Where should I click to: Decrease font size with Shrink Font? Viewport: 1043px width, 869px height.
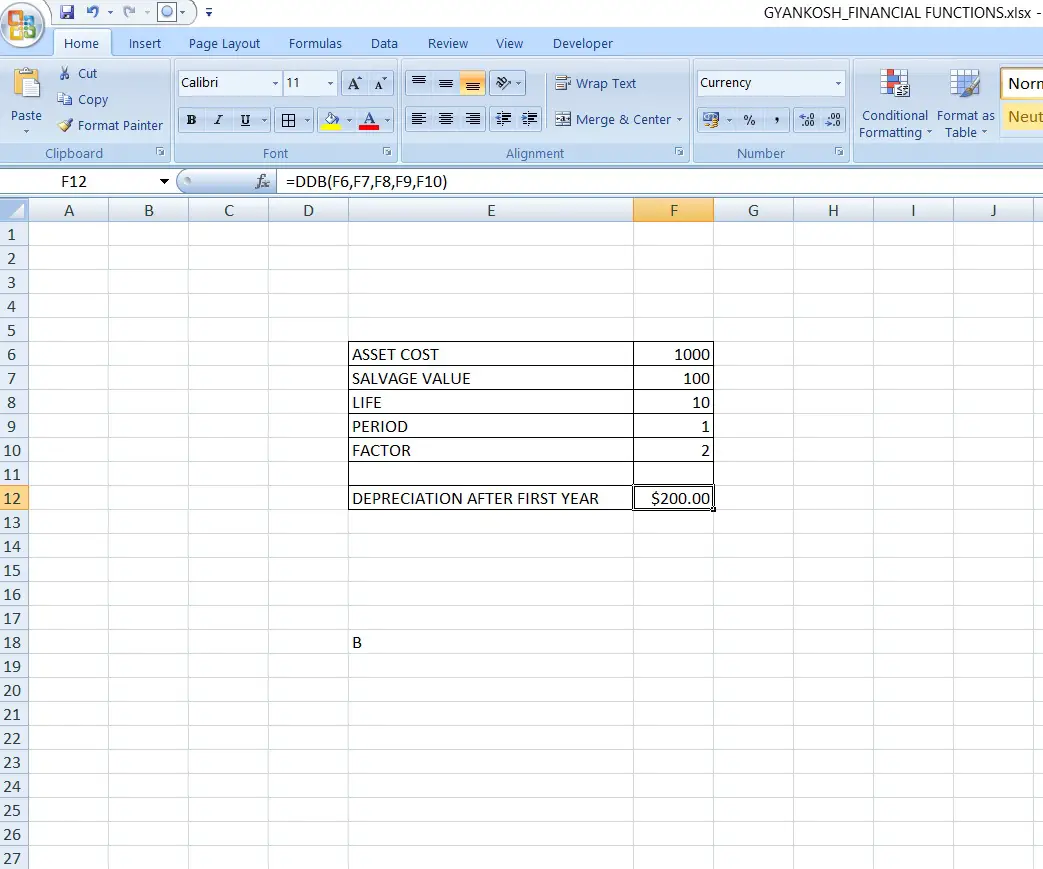tap(380, 83)
